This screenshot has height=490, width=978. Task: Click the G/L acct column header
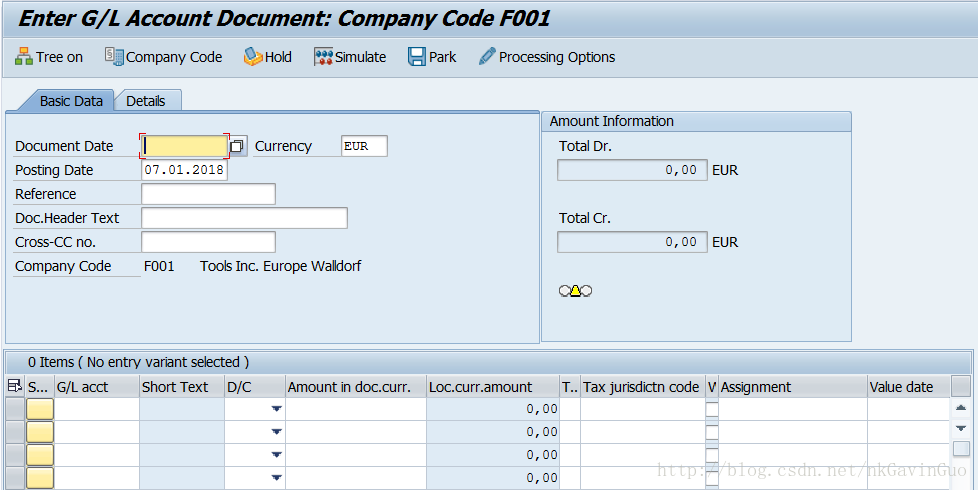pos(97,387)
